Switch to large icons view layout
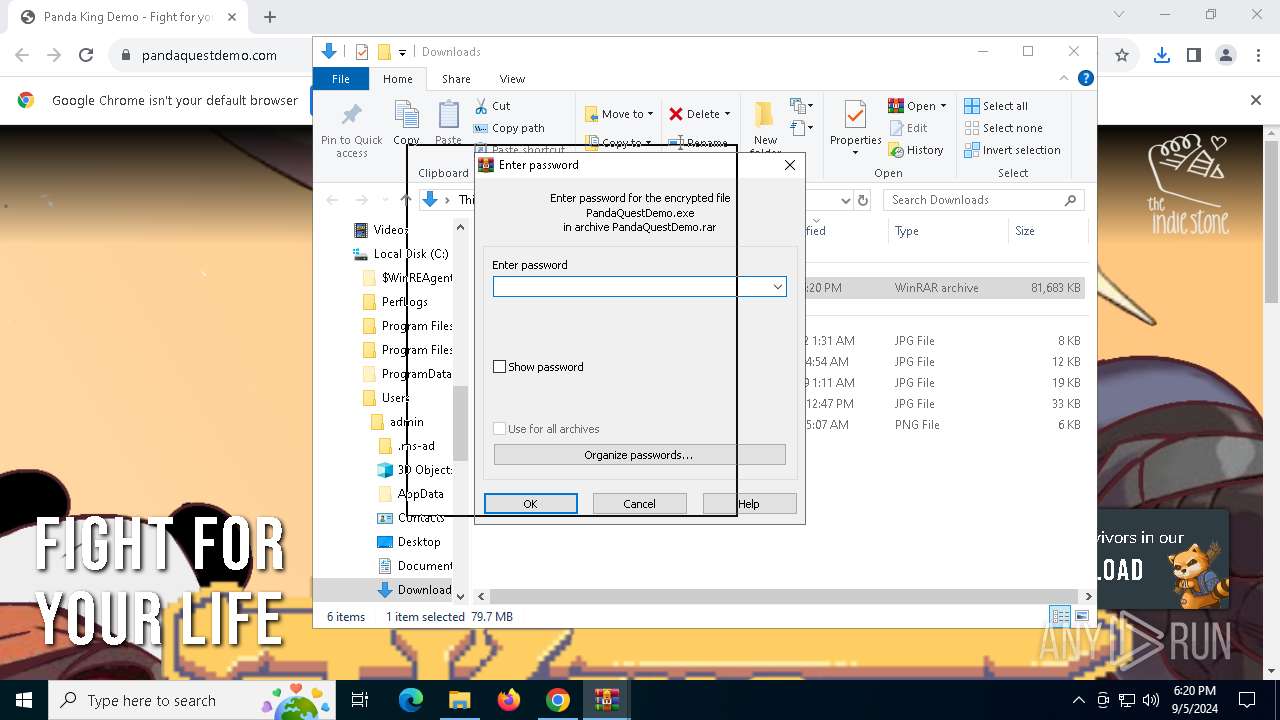 (1081, 616)
